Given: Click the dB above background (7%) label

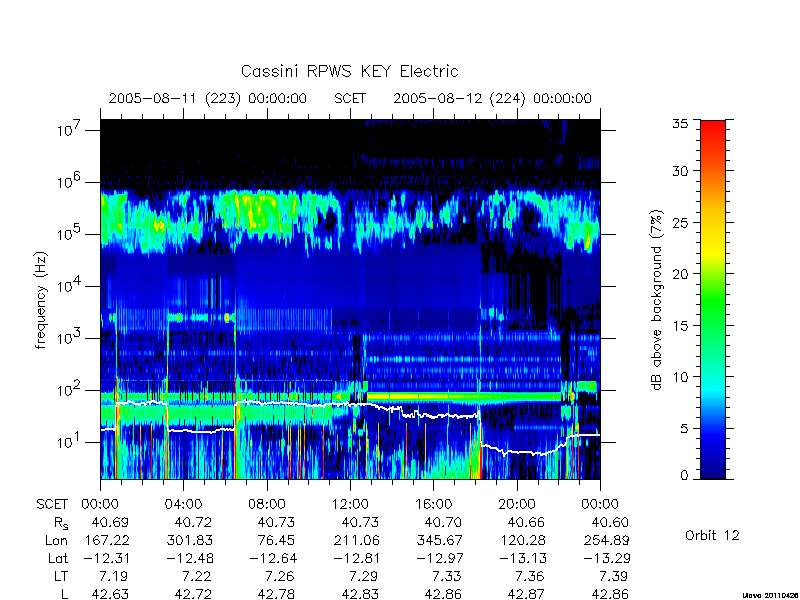Looking at the screenshot, I should click(657, 300).
